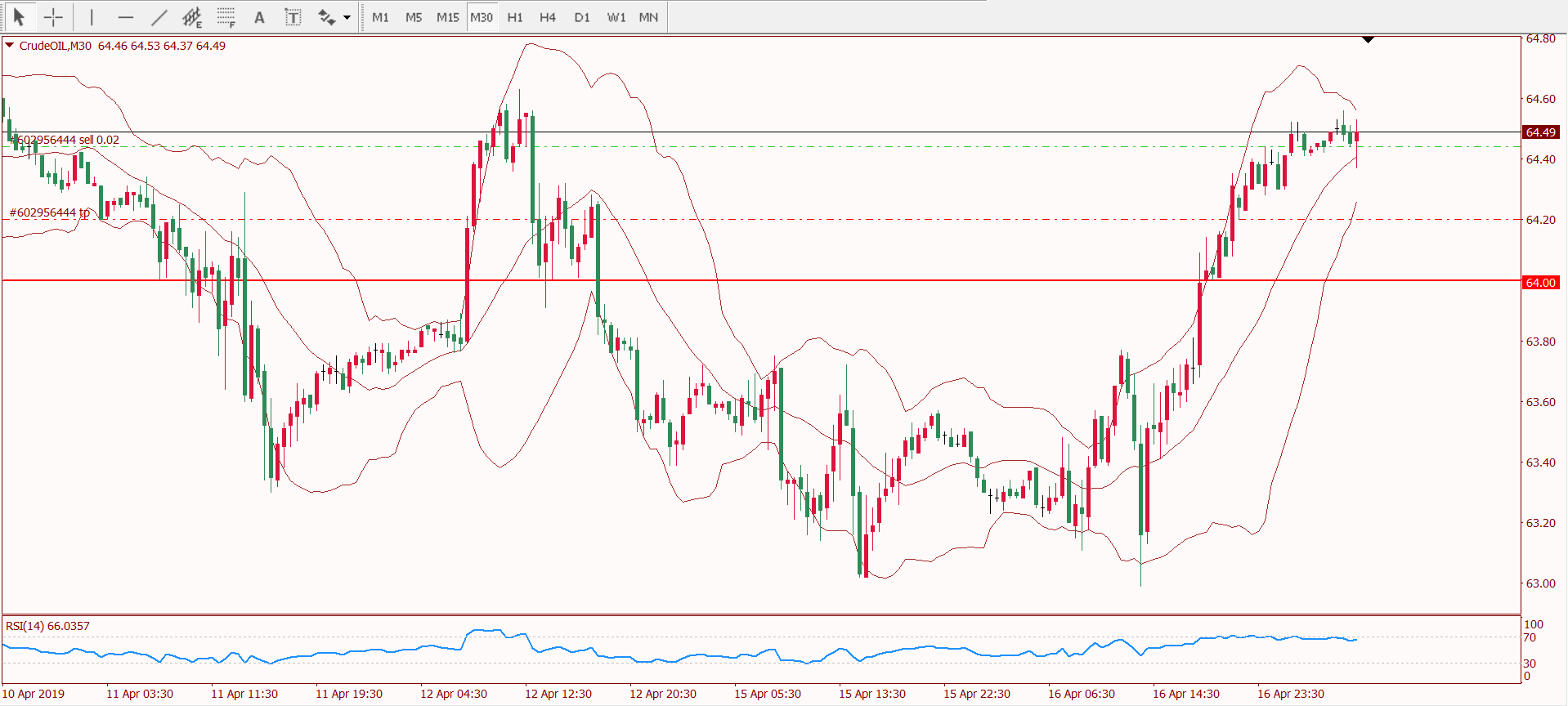Select the cursor arrow tool
The image size is (1568, 706).
point(19,16)
